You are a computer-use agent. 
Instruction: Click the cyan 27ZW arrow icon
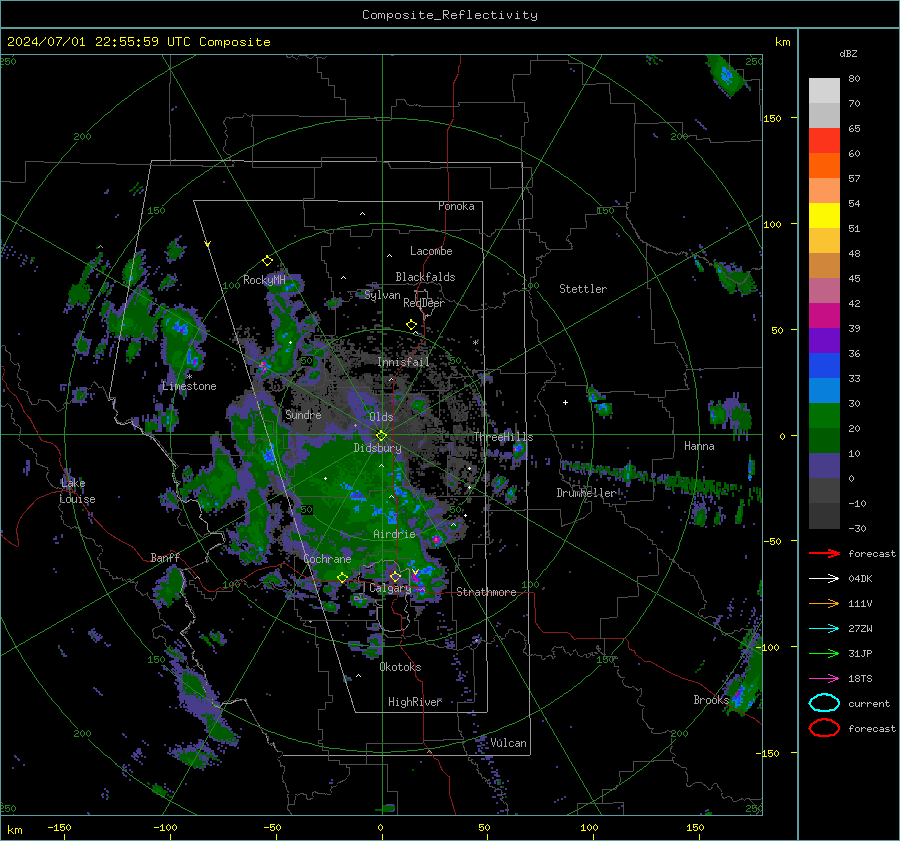(x=824, y=628)
